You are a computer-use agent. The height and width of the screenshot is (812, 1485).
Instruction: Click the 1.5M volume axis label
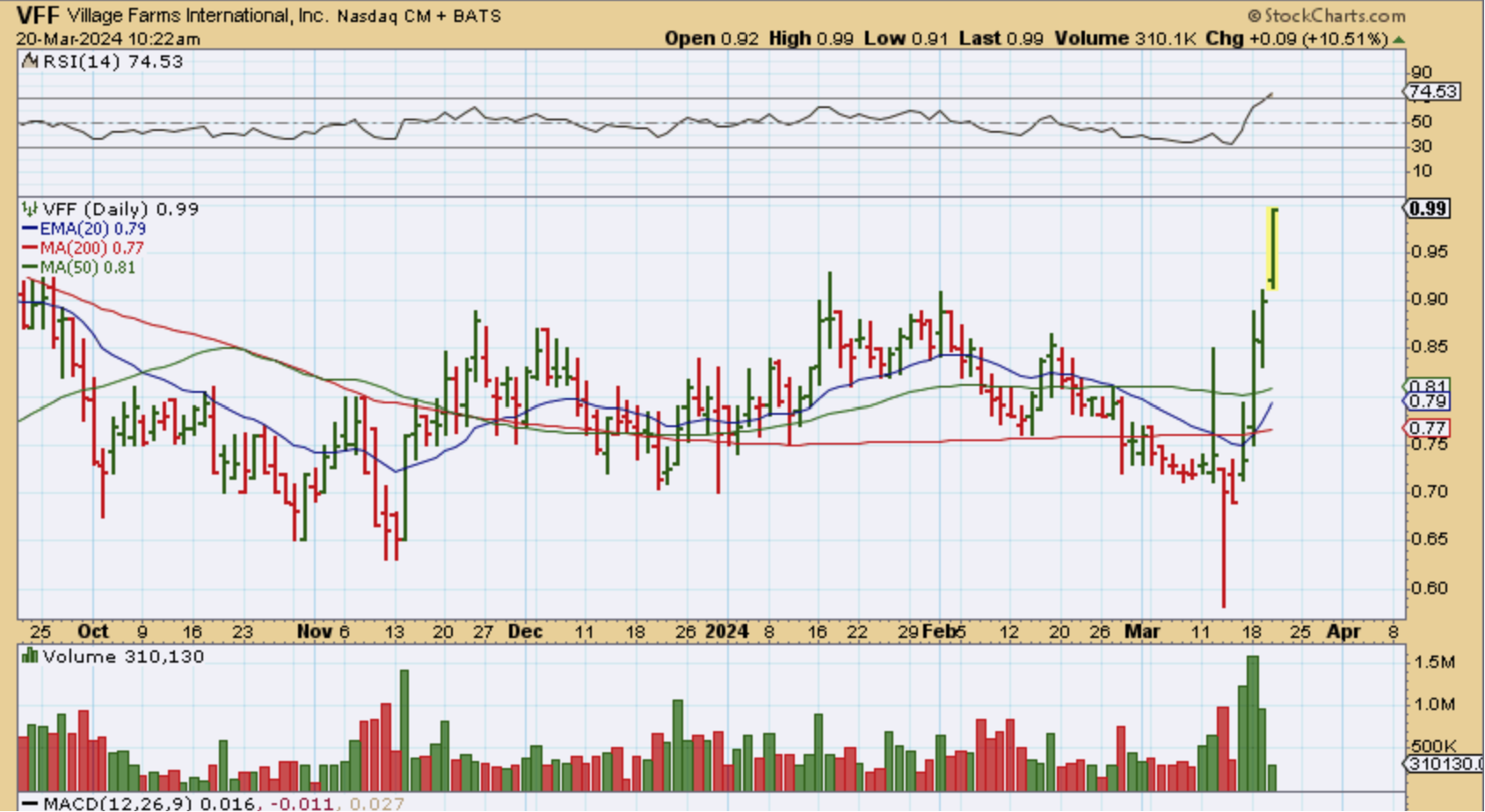[x=1434, y=662]
